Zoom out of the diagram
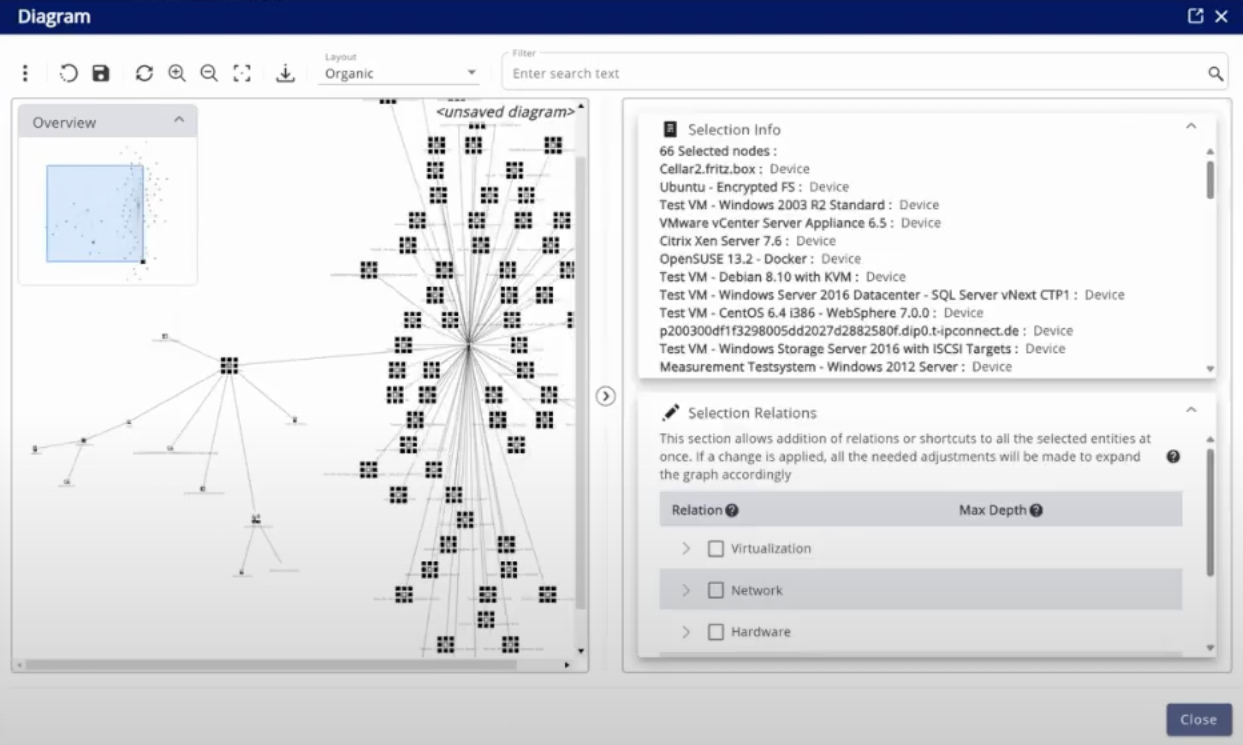This screenshot has height=745, width=1243. pyautogui.click(x=210, y=72)
